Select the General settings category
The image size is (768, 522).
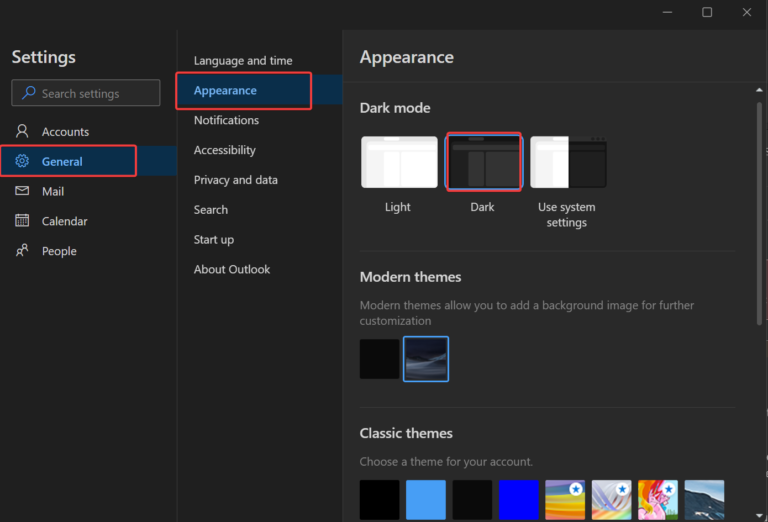(88, 161)
